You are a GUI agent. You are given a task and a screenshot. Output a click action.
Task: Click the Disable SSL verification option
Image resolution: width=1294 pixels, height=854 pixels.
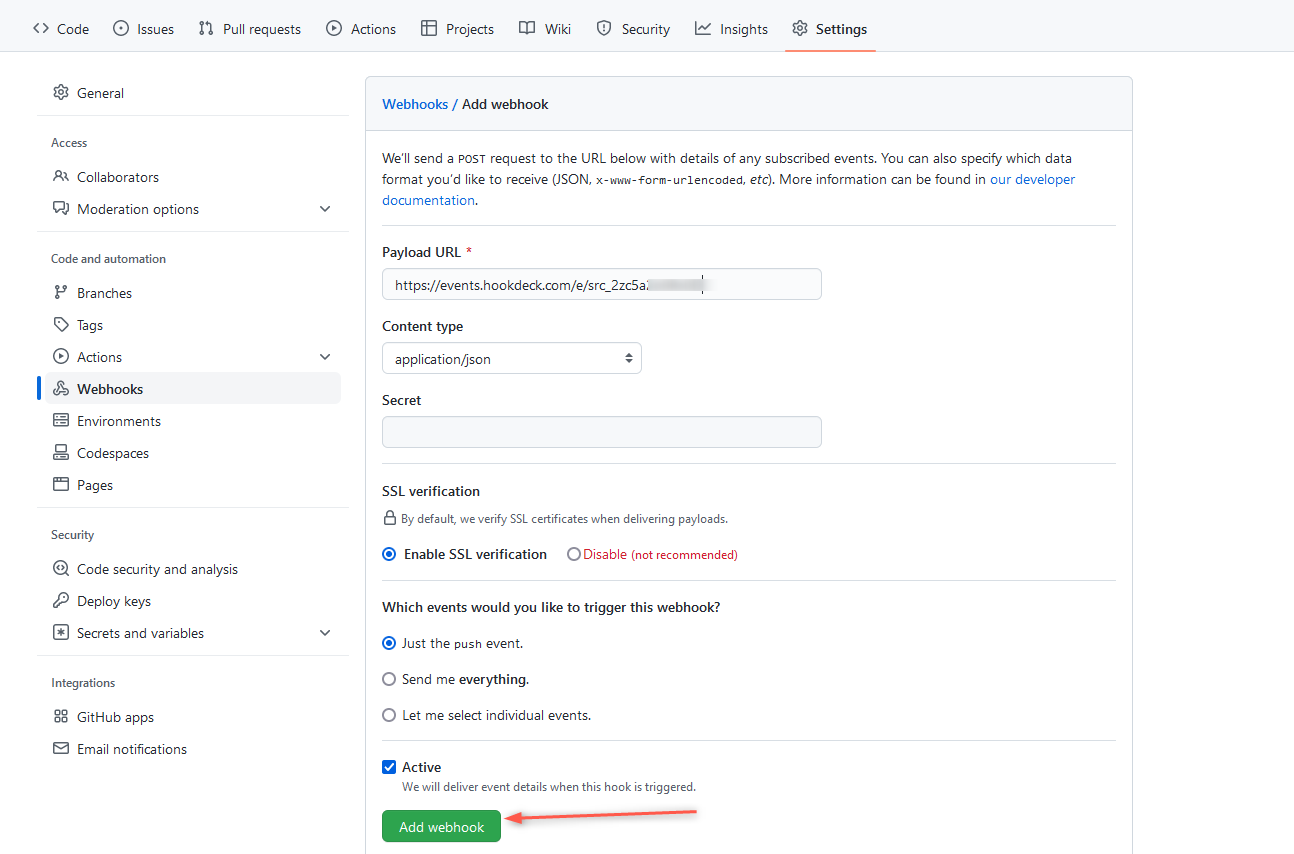pos(573,553)
